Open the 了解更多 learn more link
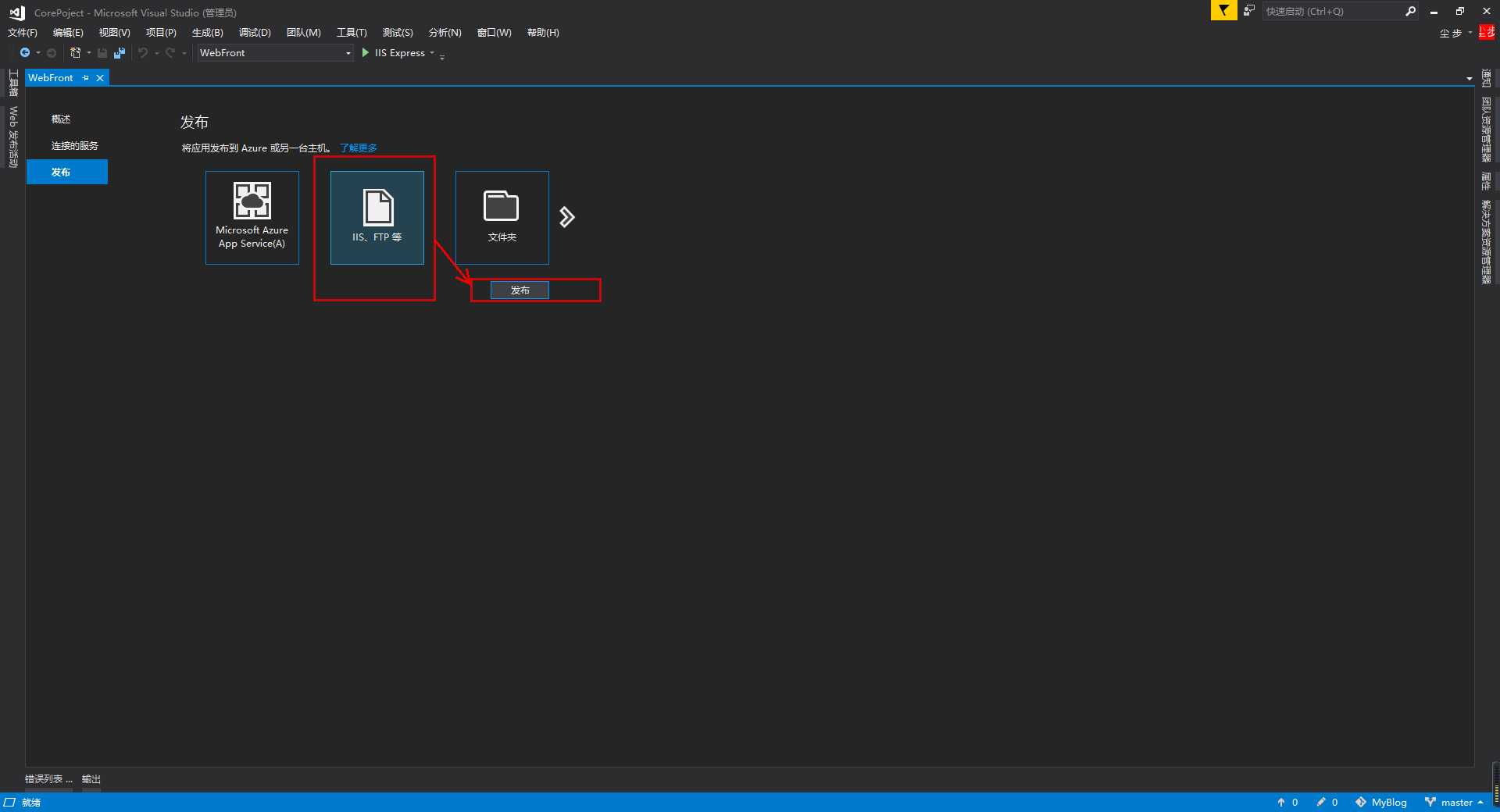 (x=359, y=148)
